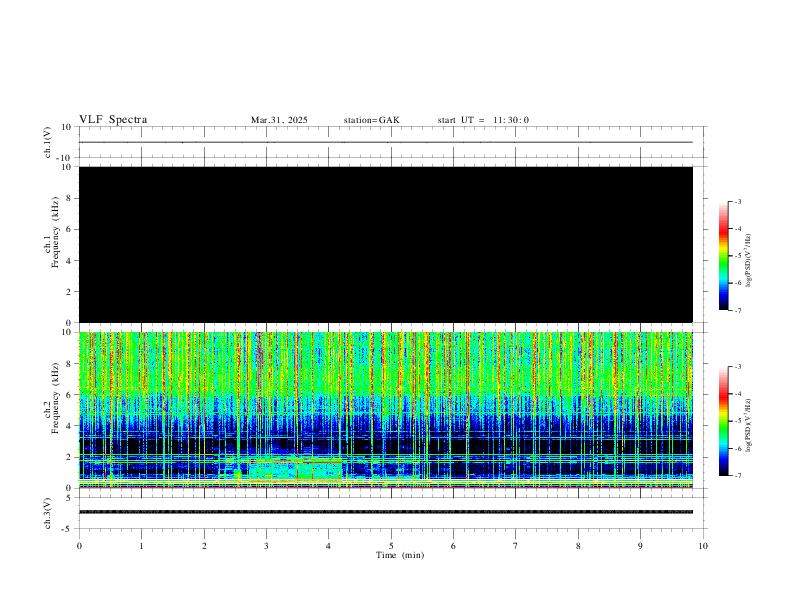This screenshot has height=612, width=792.
Task: Click time axis tick label "10"
Action: (703, 546)
